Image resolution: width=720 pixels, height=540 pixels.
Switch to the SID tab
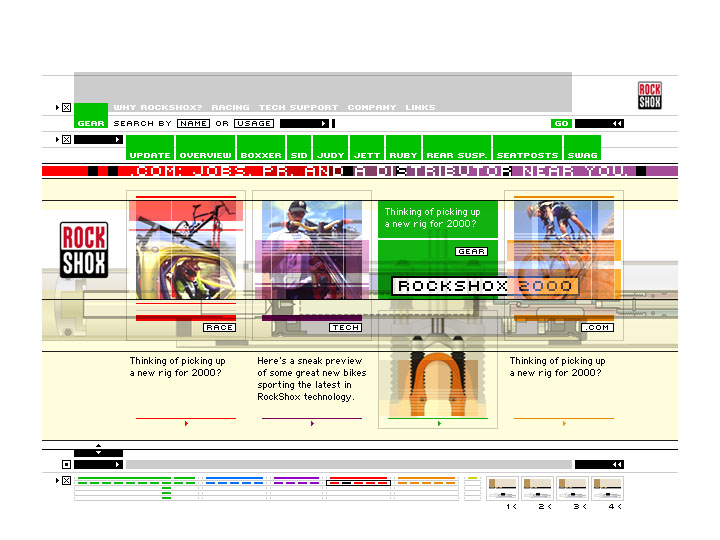tap(299, 148)
